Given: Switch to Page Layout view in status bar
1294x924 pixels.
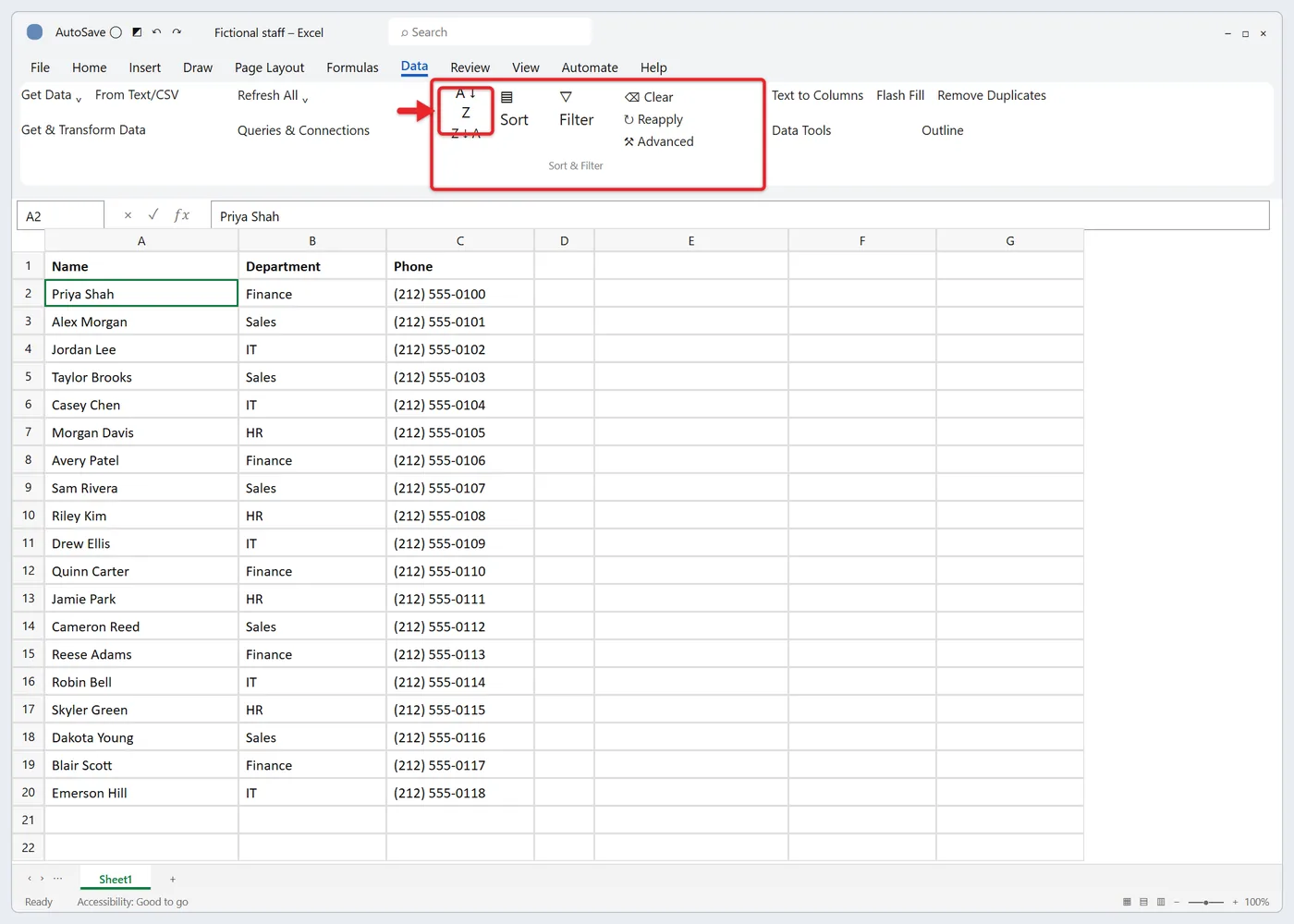Looking at the screenshot, I should (1143, 902).
